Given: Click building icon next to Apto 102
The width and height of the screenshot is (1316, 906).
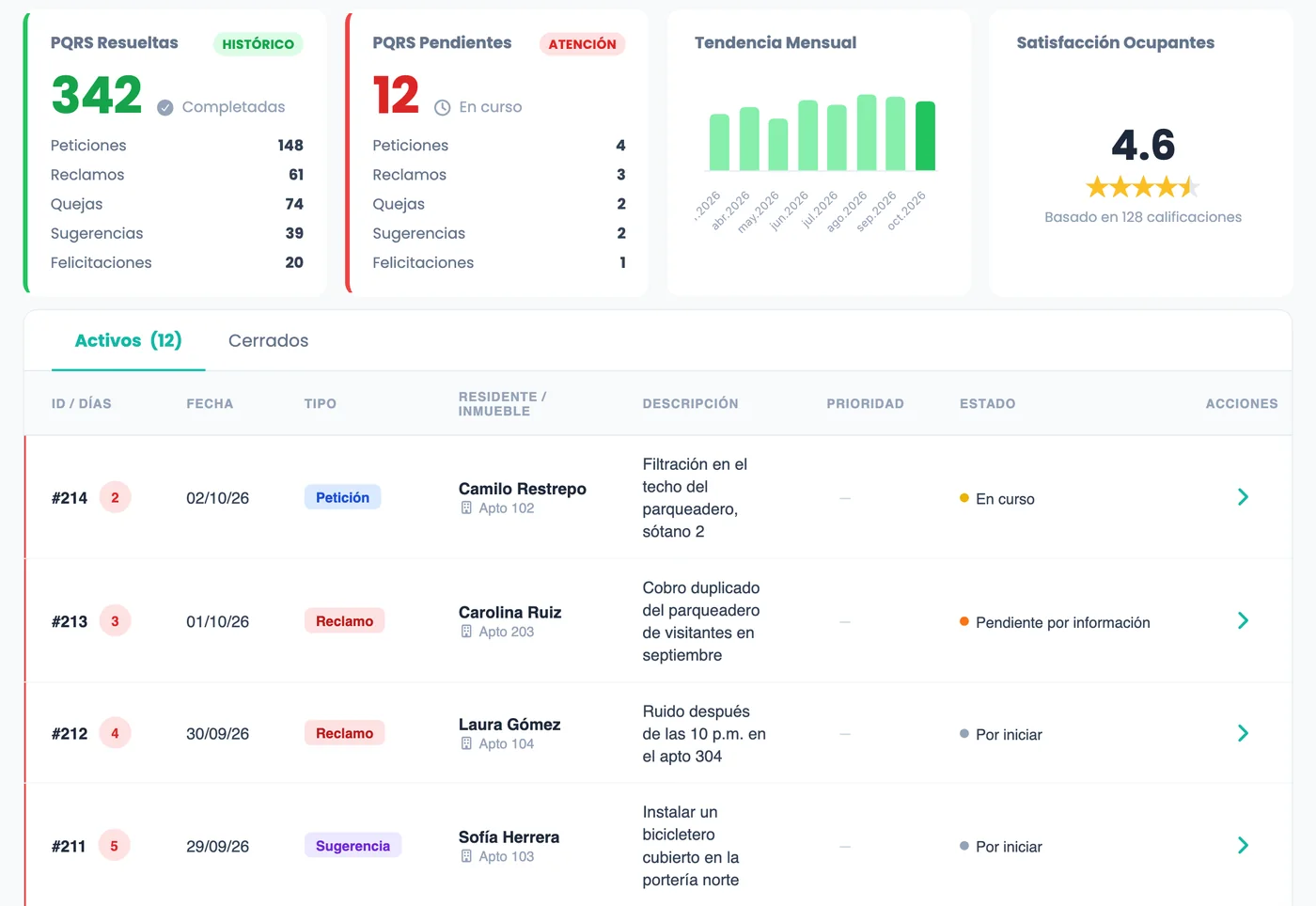Looking at the screenshot, I should 466,508.
